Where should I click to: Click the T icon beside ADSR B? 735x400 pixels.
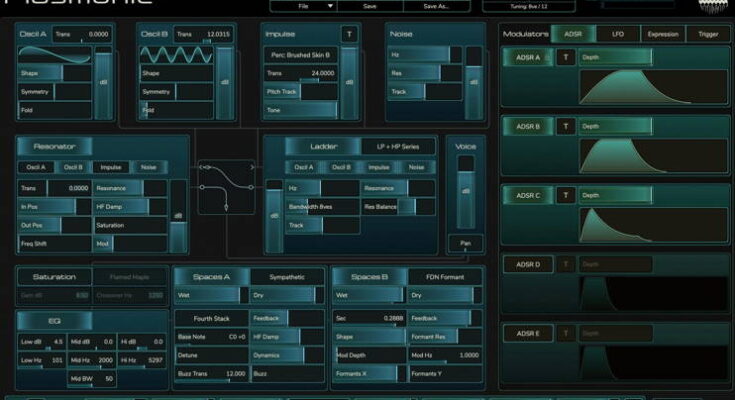(565, 127)
